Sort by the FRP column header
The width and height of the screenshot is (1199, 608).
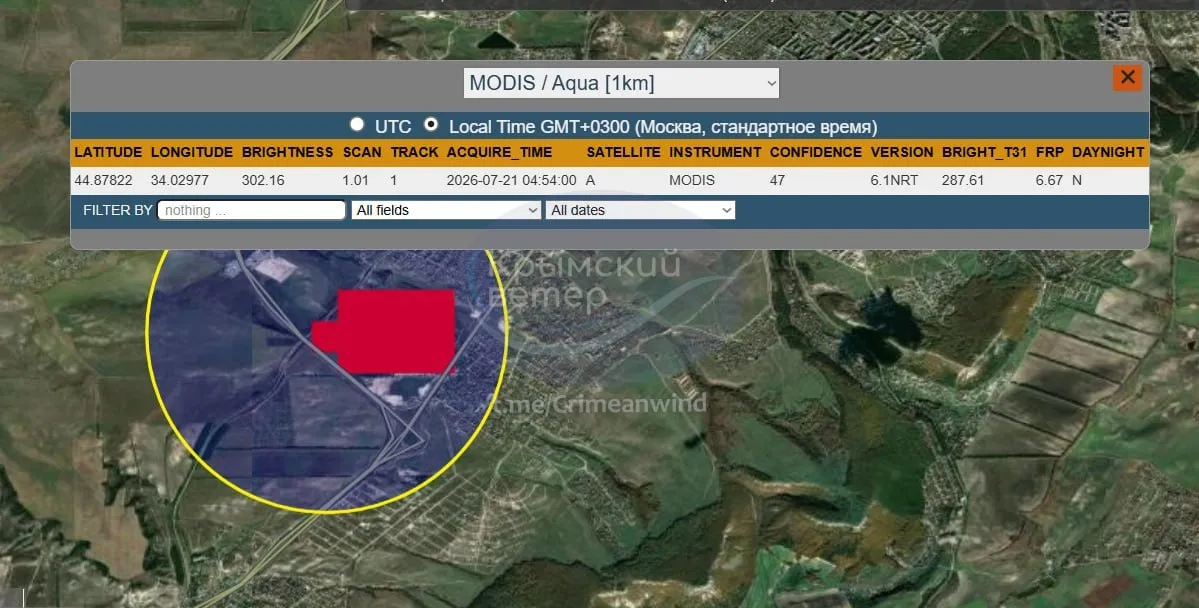click(1050, 152)
